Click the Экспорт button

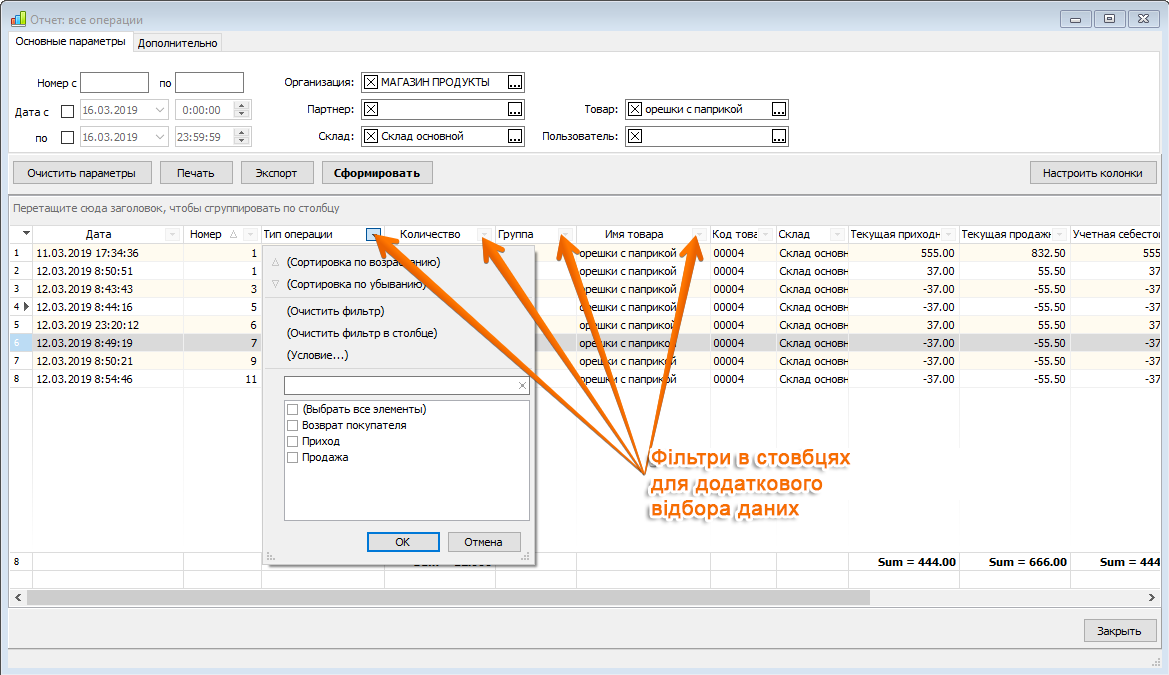[277, 172]
